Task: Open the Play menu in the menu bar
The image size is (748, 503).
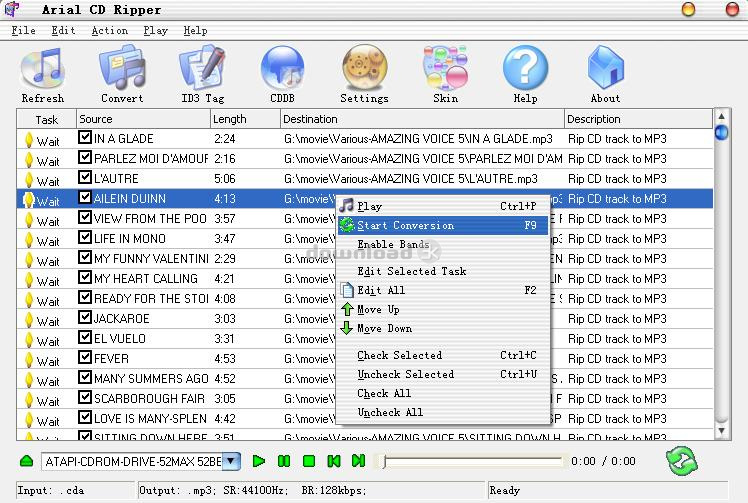Action: point(156,31)
